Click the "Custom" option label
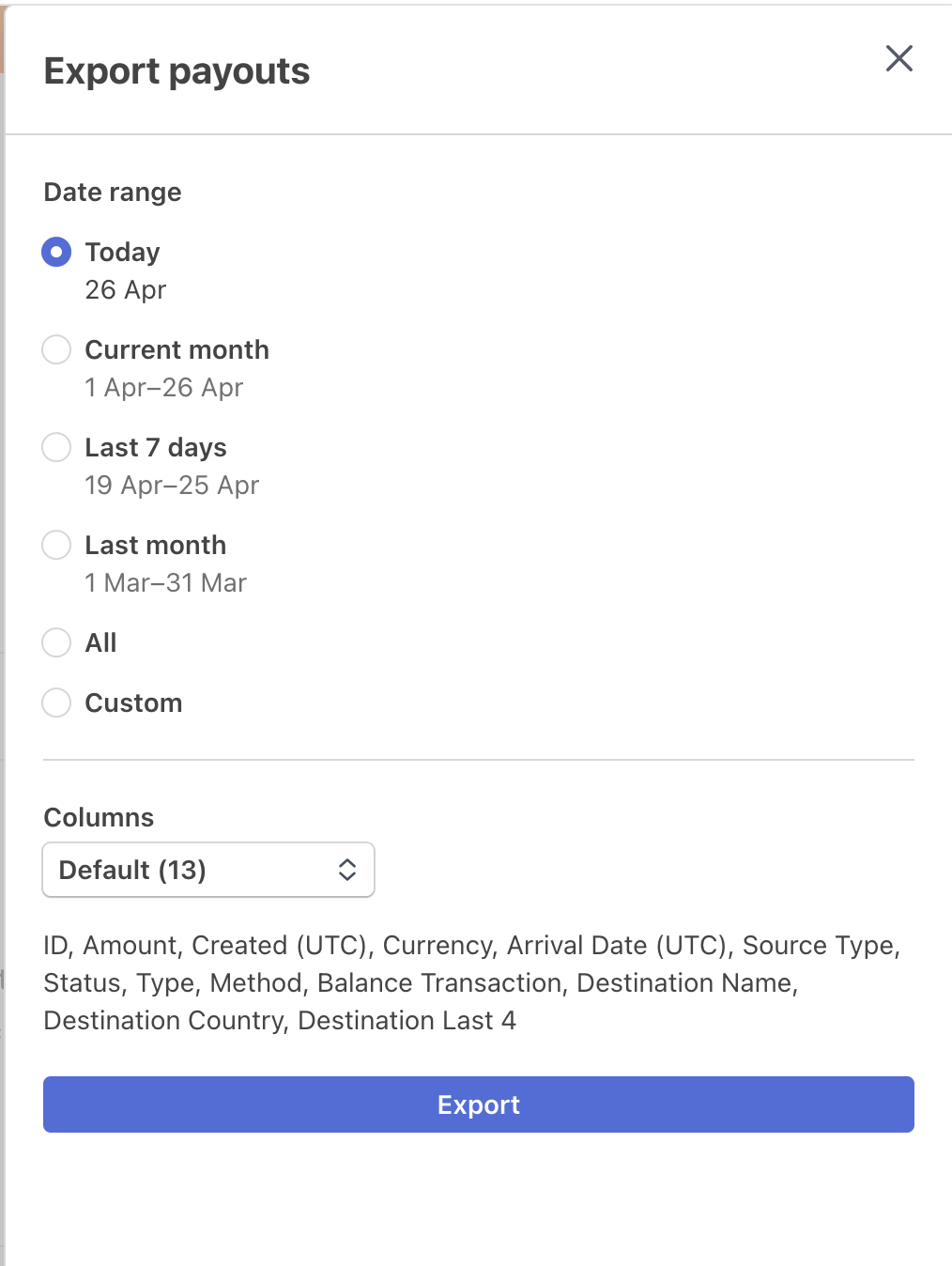952x1266 pixels. [133, 702]
